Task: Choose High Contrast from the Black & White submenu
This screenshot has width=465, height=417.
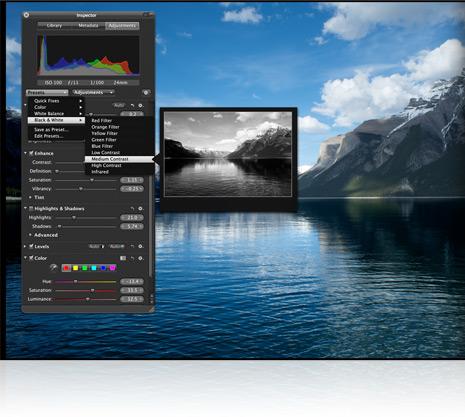Action: (106, 165)
